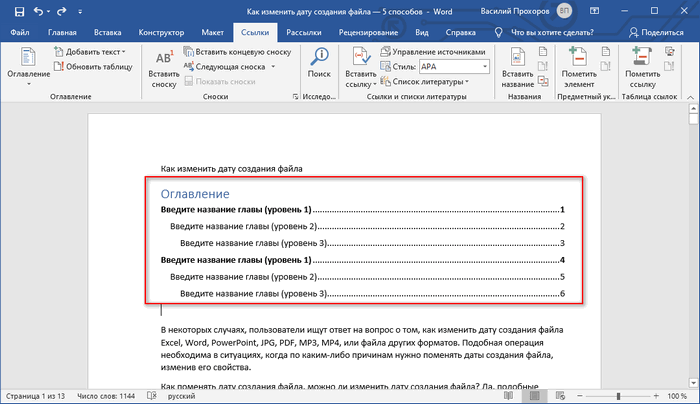700x404 pixels.
Task: Expand the Следующая сноска arrow
Action: [273, 67]
